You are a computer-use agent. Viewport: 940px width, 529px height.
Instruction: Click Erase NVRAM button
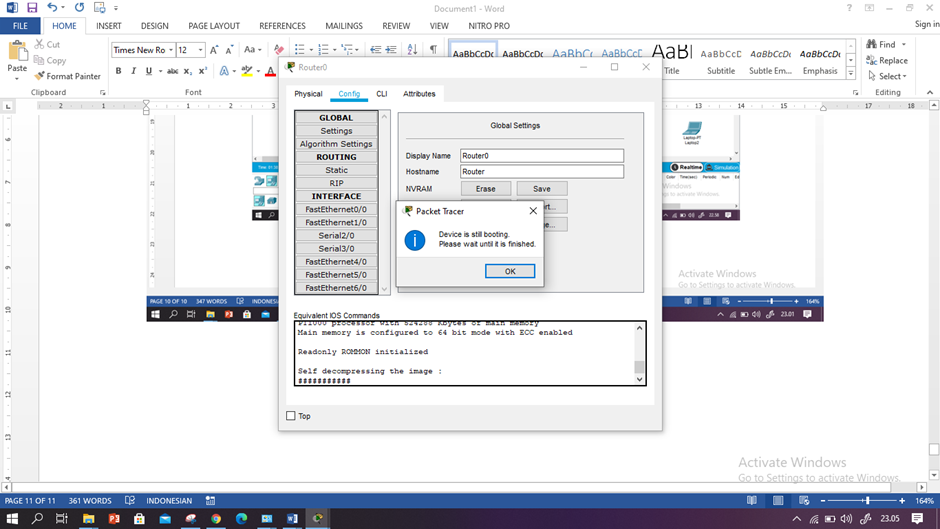[486, 188]
